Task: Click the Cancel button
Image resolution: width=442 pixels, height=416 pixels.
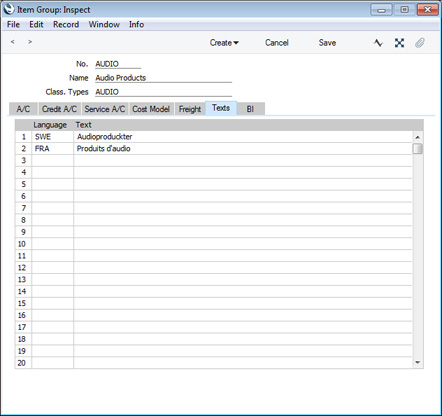Action: (x=277, y=43)
